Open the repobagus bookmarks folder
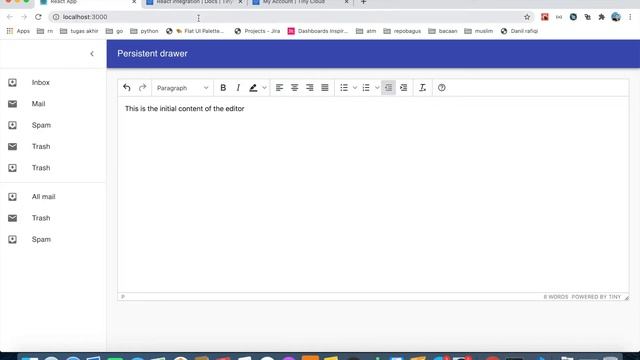640x360 pixels. [402, 31]
